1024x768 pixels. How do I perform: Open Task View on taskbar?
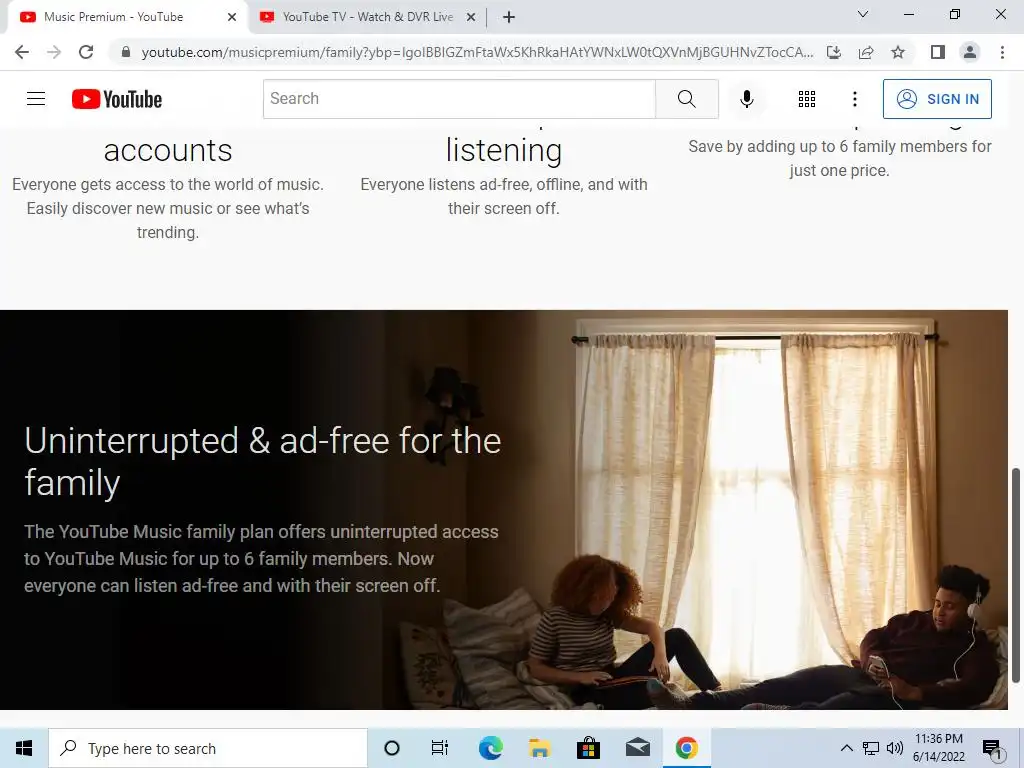pos(440,748)
